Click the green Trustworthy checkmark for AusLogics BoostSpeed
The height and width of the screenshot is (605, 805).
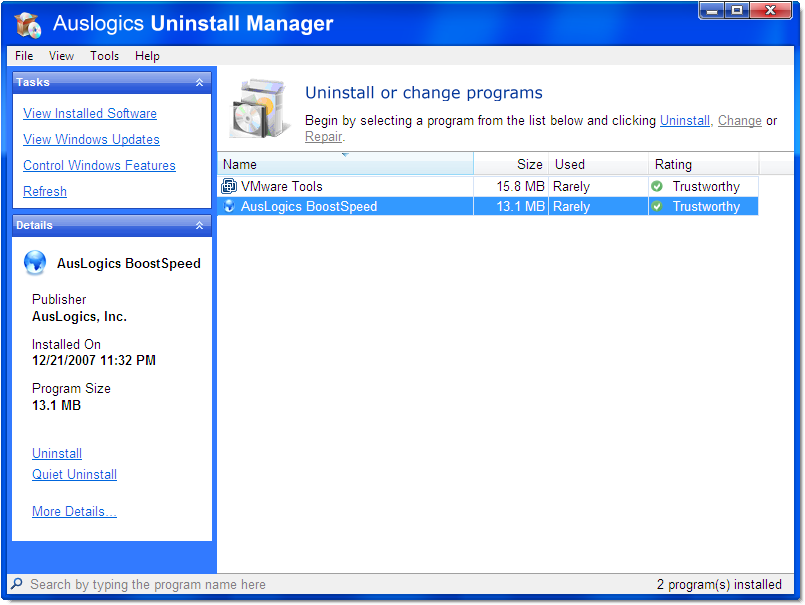pos(657,206)
